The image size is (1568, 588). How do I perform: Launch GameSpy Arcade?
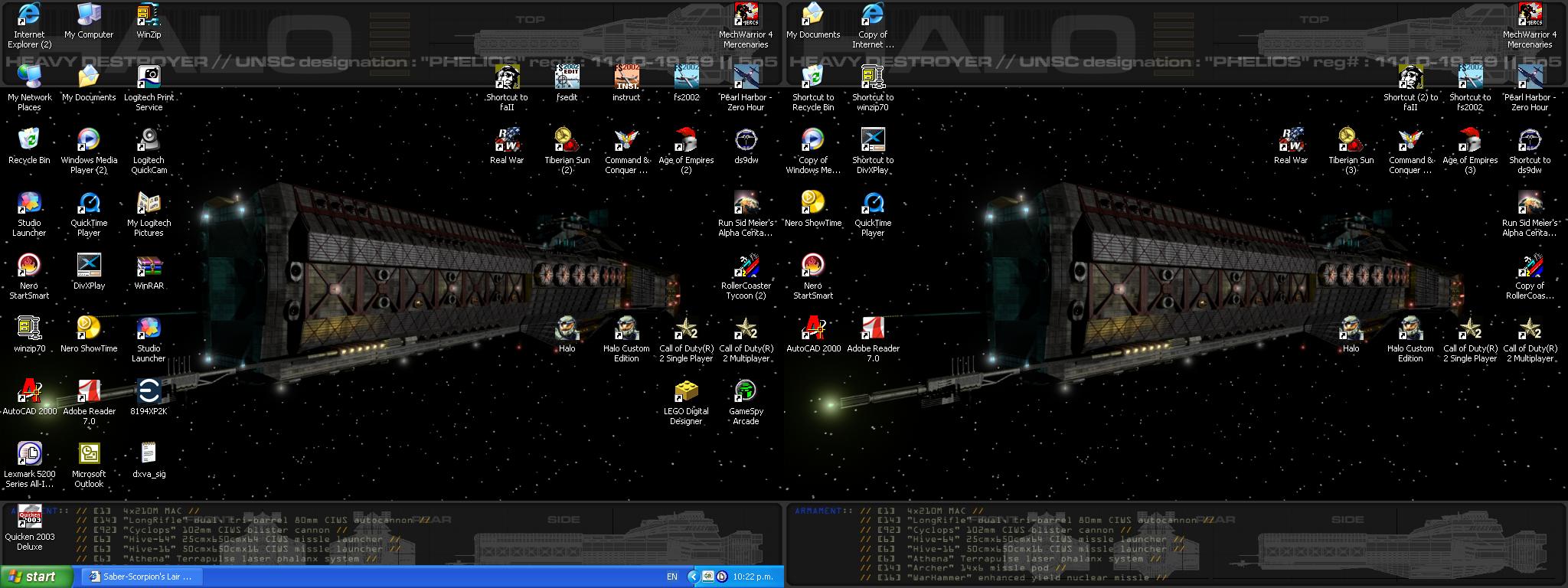click(x=746, y=402)
